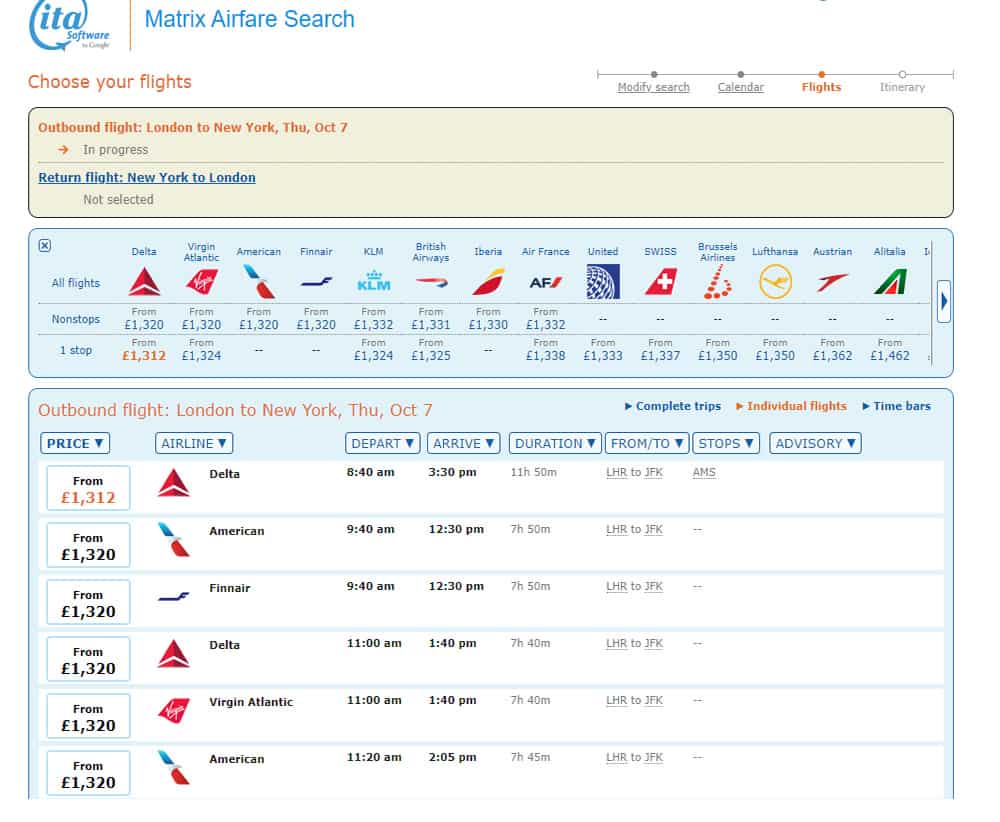Choose £1,320 Virgin Atlantic fare button
This screenshot has height=822, width=1000.
pyautogui.click(x=88, y=716)
